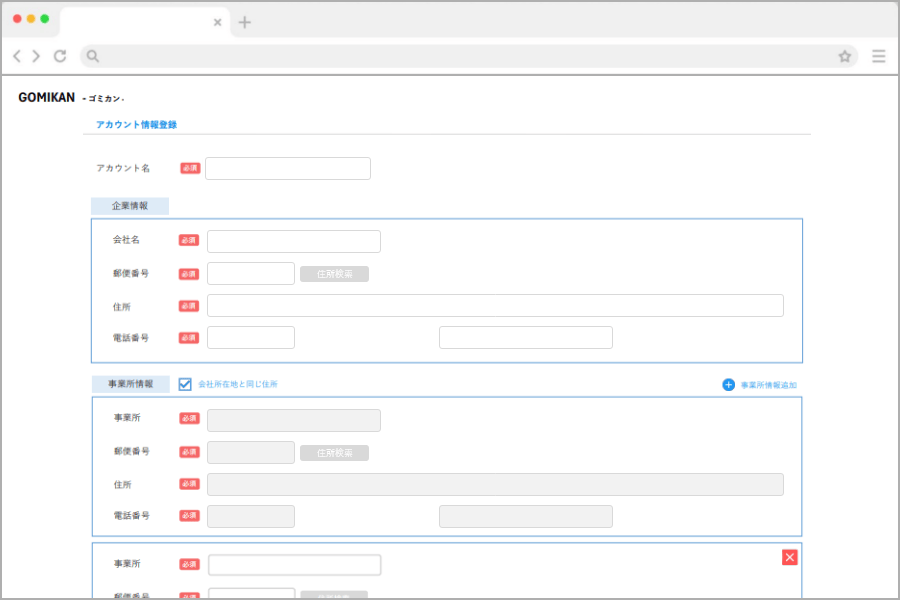Uncheck 会社所在地と同じ住所 checkbox
Screen dimensions: 900x600
(185, 384)
